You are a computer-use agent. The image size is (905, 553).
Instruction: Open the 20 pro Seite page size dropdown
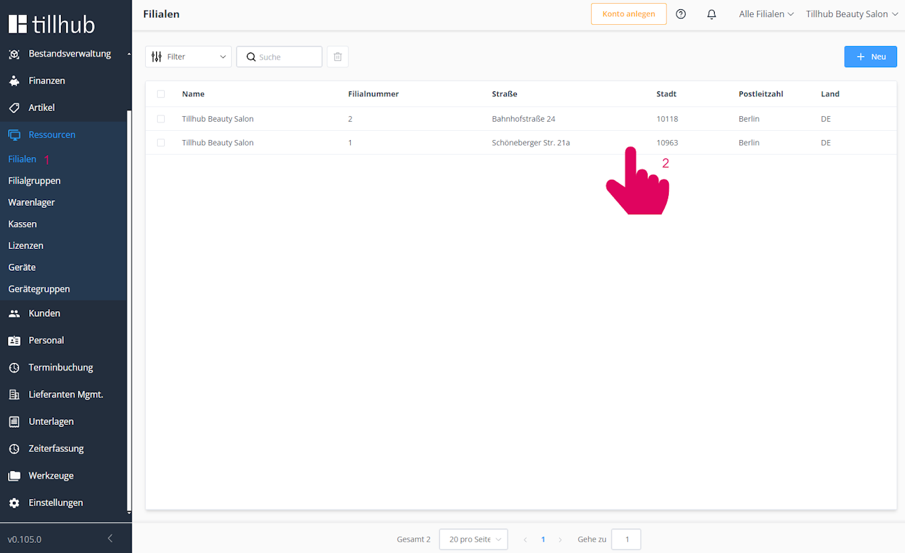click(x=473, y=539)
